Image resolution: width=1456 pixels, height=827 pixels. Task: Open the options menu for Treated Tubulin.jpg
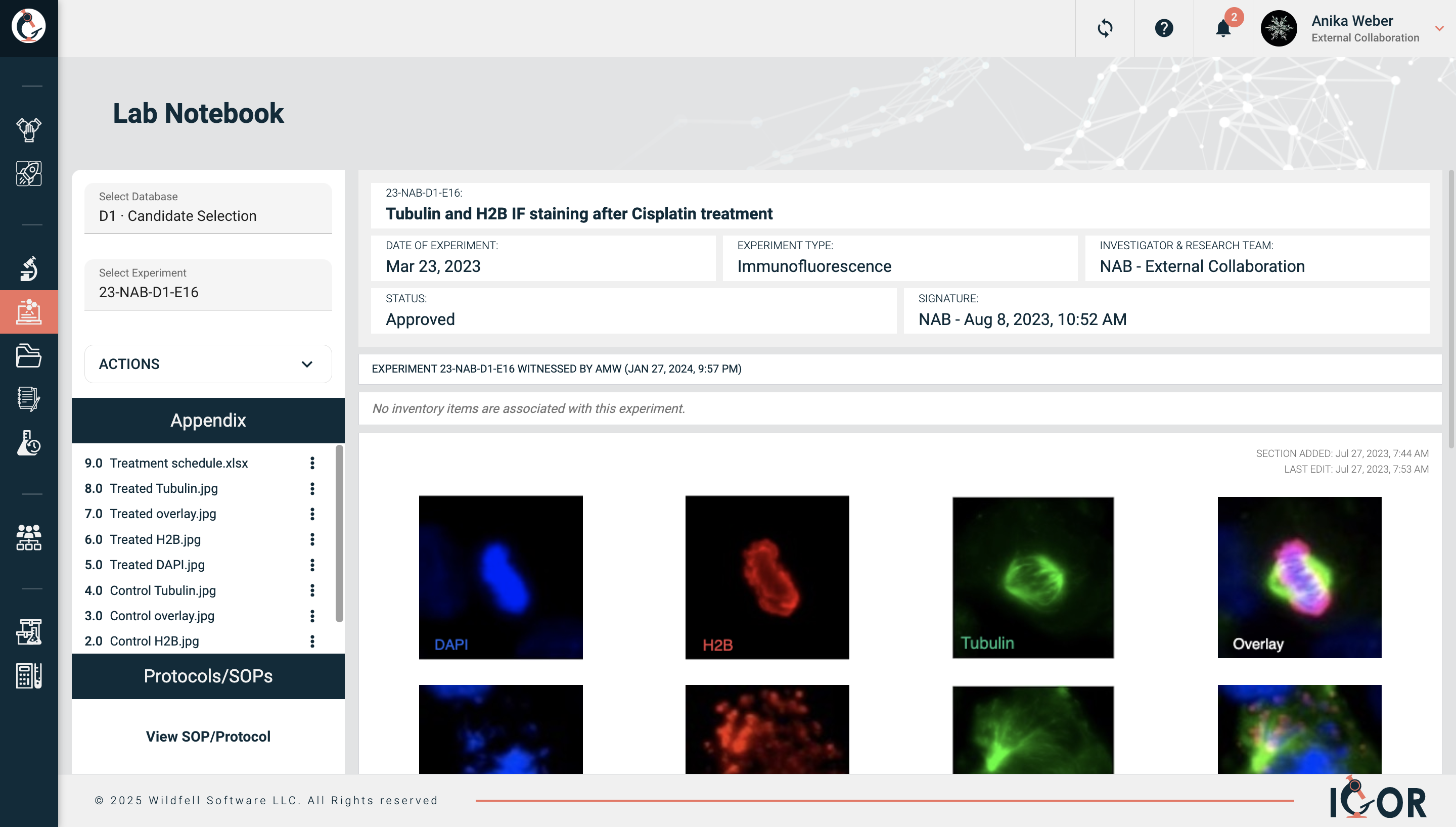tap(312, 488)
